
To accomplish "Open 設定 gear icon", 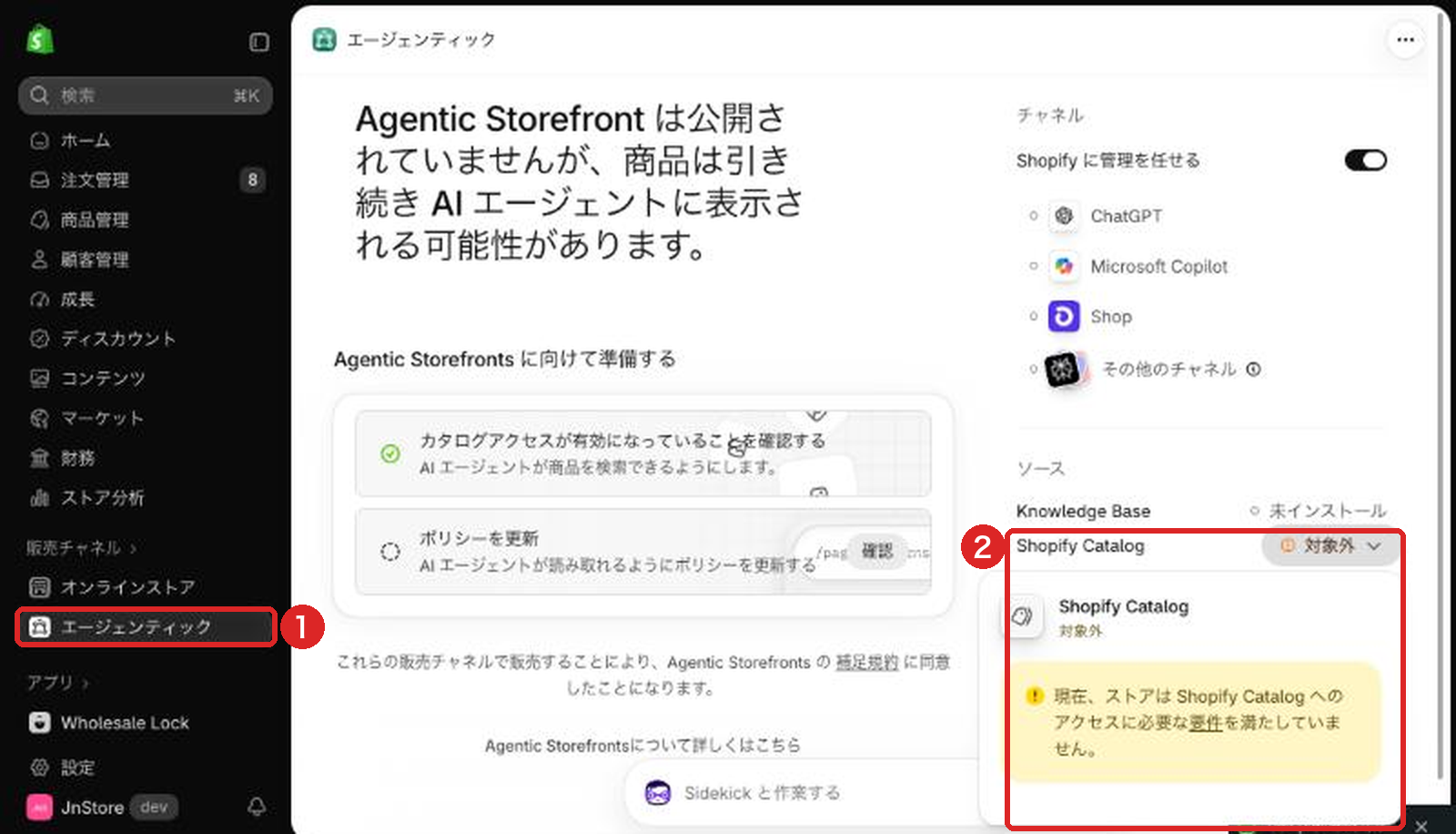I will click(x=39, y=768).
